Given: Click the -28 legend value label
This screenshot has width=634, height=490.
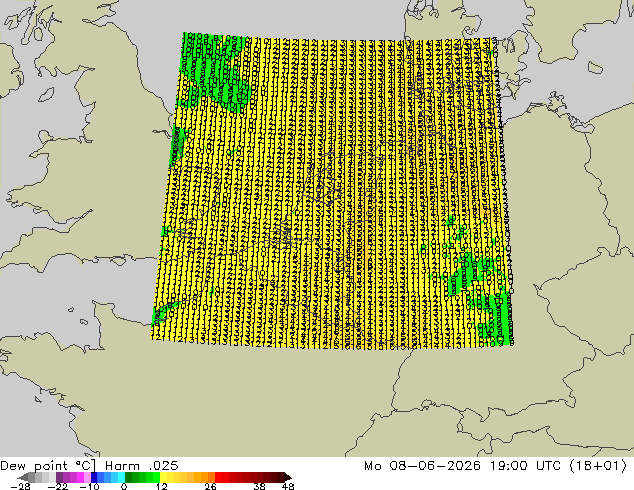Looking at the screenshot, I should pos(20,486).
